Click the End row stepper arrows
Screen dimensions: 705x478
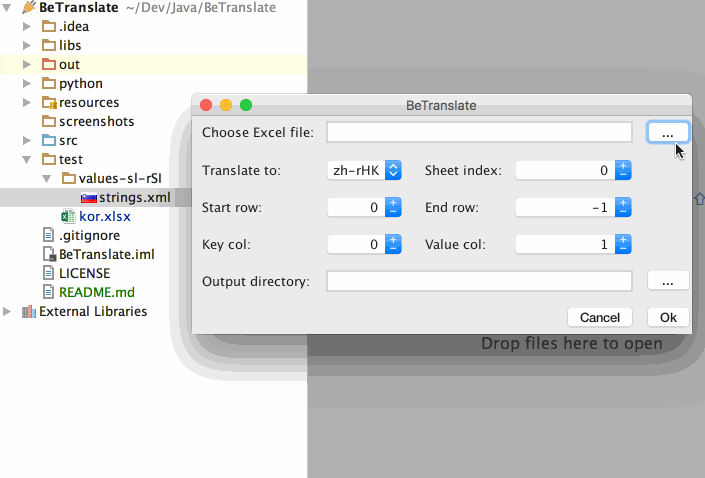pyautogui.click(x=623, y=207)
